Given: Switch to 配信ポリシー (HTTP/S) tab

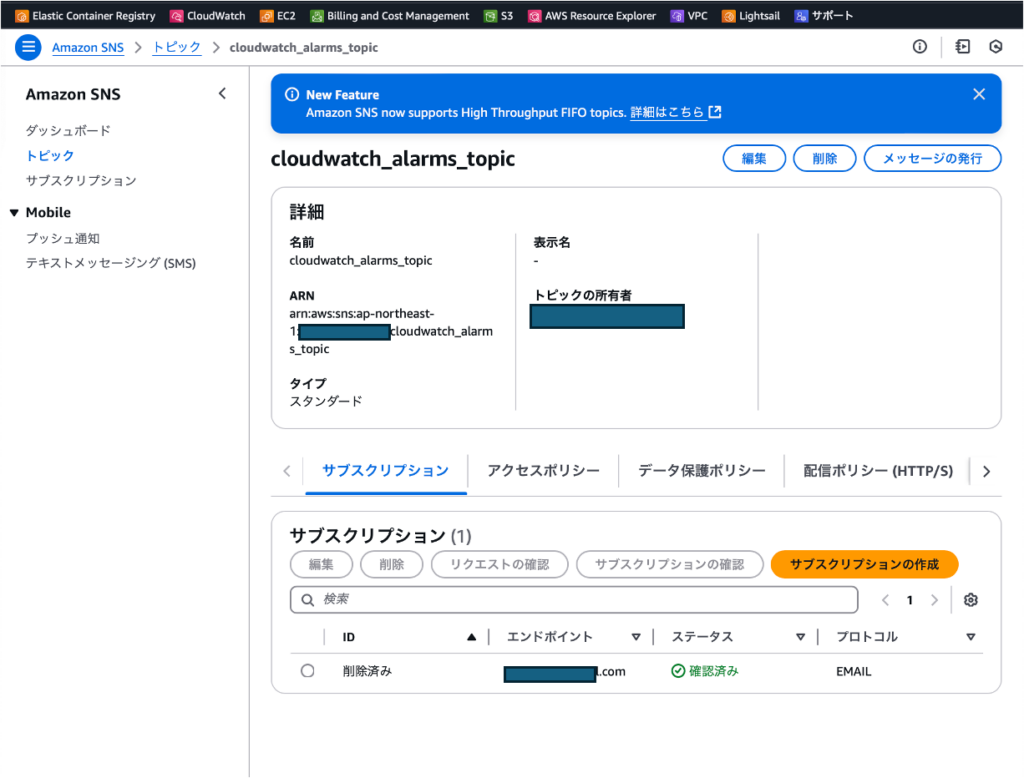Looking at the screenshot, I should point(878,471).
